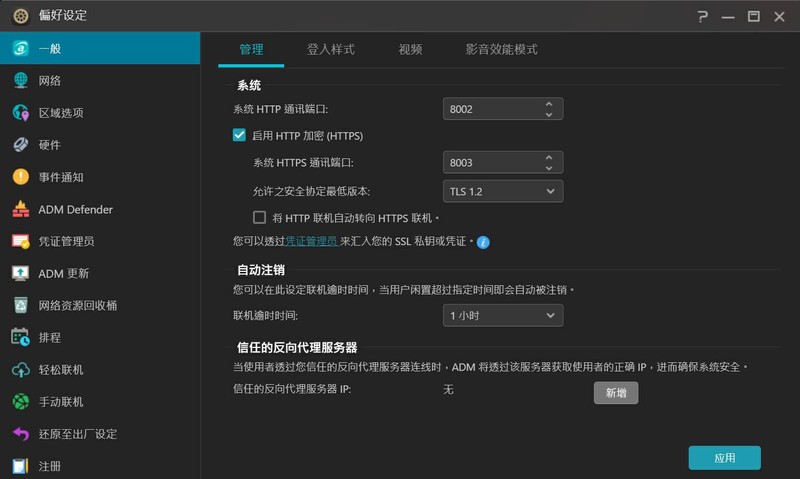This screenshot has height=479, width=800.
Task: Maximize the 偏好设定 window
Action: [754, 16]
